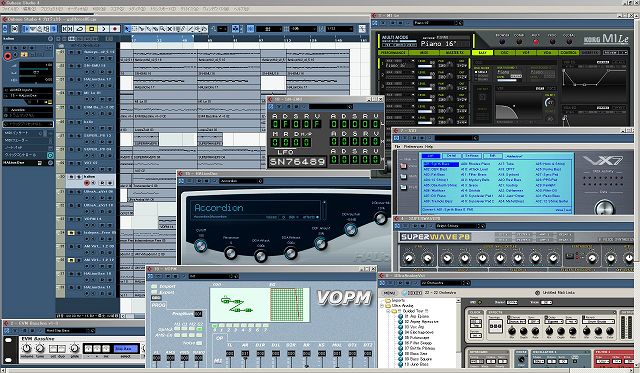This screenshot has height=373, width=640.
Task: Select the 10 Juno Bass preset in Ultra Analog
Action: [413, 364]
